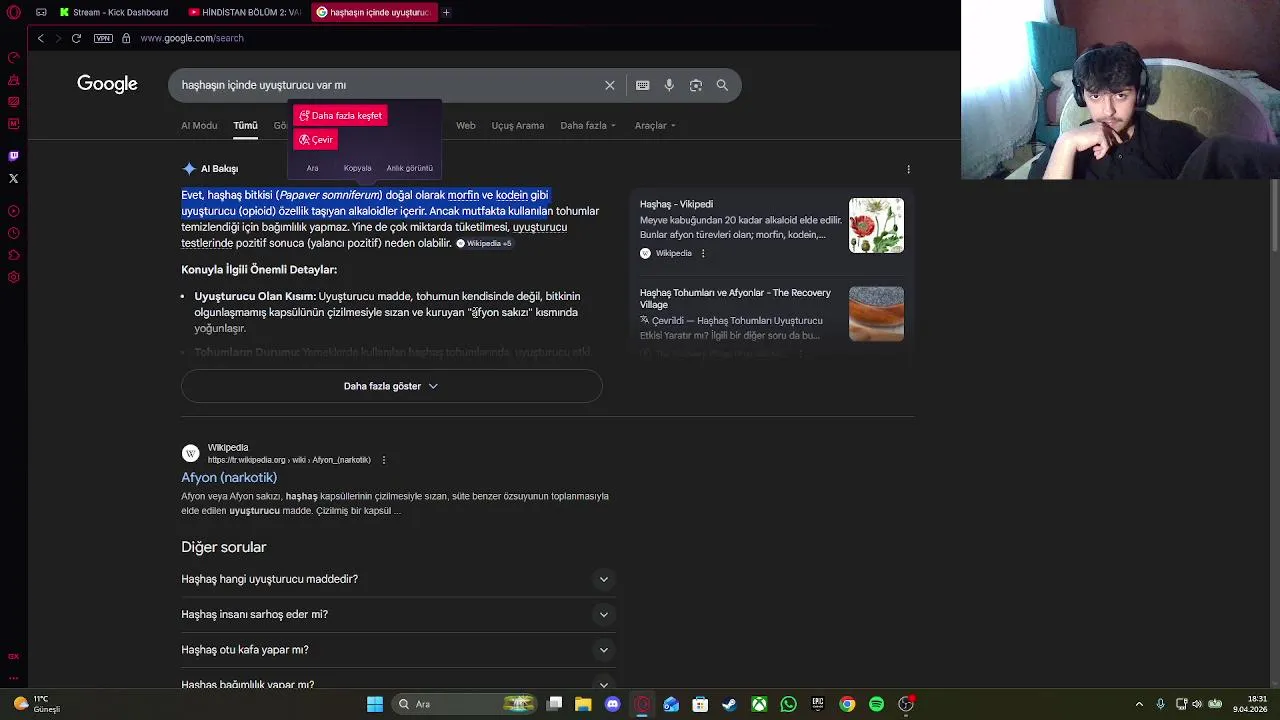This screenshot has width=1280, height=720.
Task: Go back to the previous page
Action: click(x=40, y=38)
